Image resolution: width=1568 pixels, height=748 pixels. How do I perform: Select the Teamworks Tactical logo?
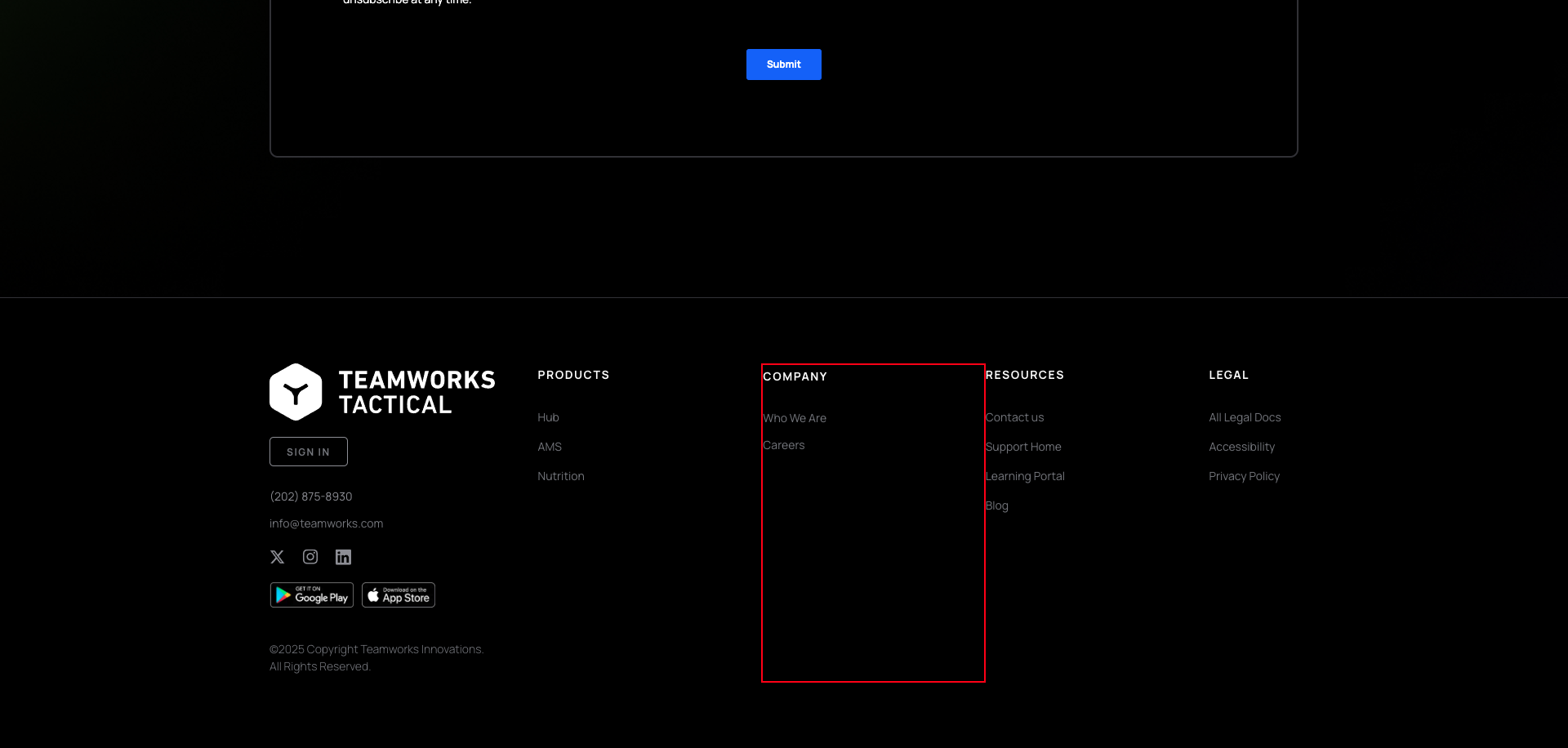point(382,390)
